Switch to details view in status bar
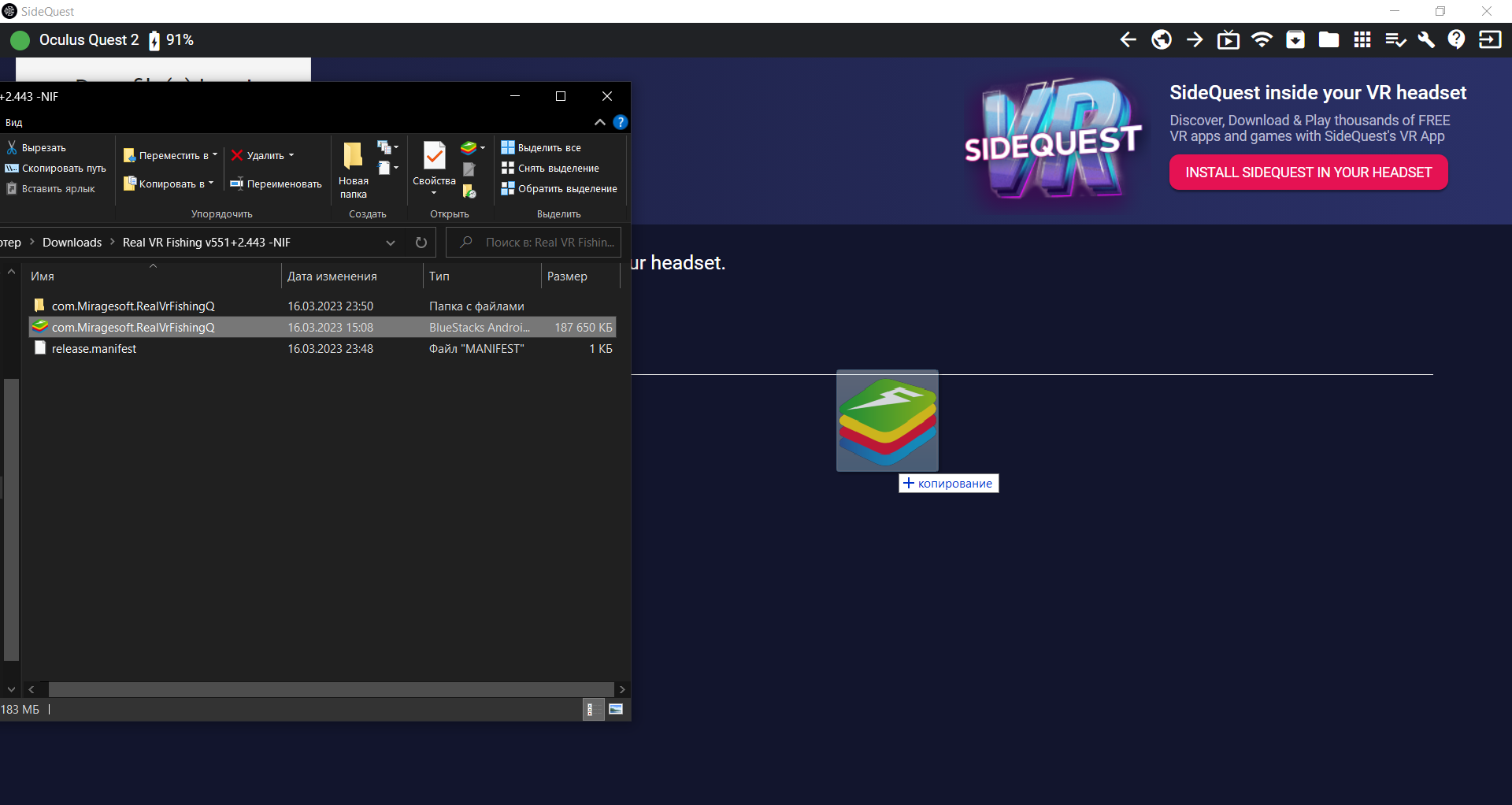This screenshot has height=805, width=1512. pyautogui.click(x=592, y=709)
